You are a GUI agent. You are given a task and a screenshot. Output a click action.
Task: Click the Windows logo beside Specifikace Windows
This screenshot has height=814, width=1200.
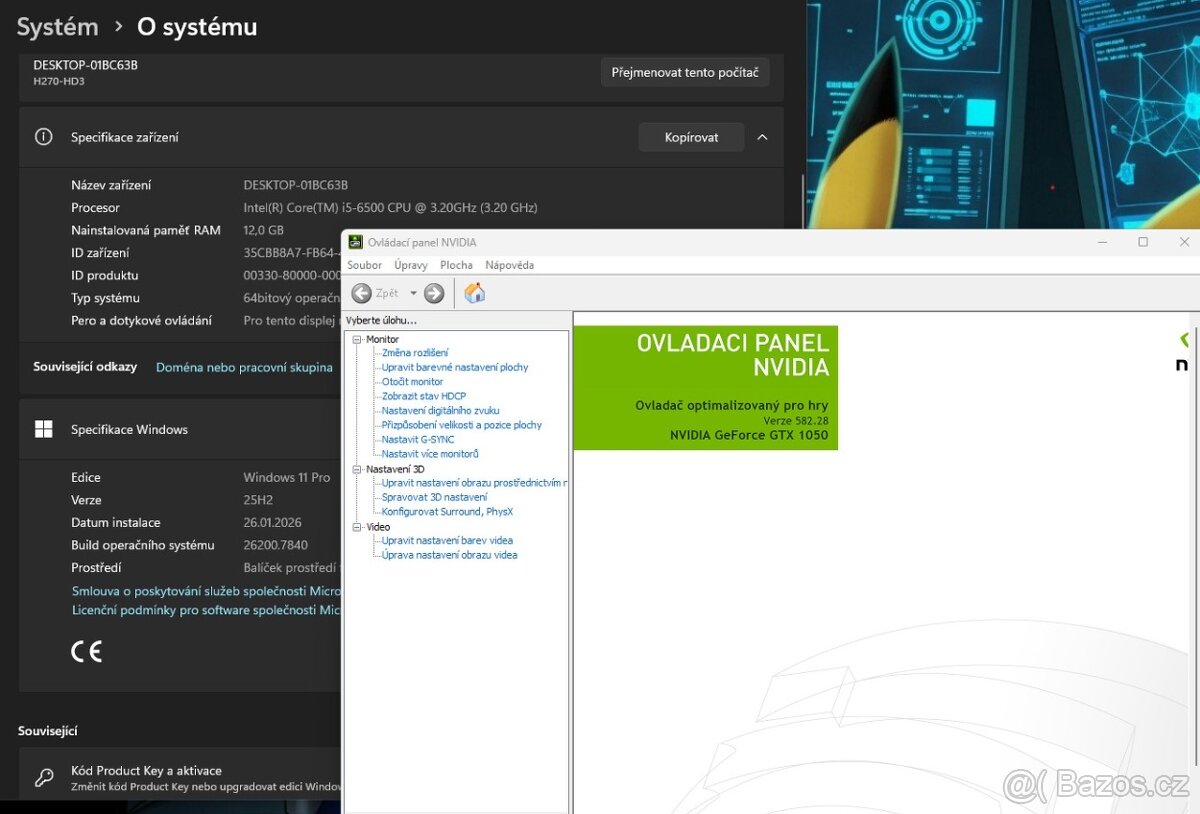pyautogui.click(x=44, y=429)
